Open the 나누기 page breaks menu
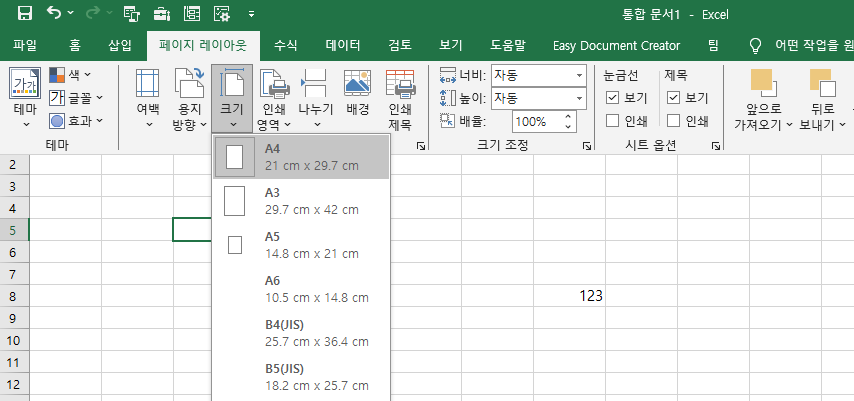Screen dimensions: 854x401 315,99
